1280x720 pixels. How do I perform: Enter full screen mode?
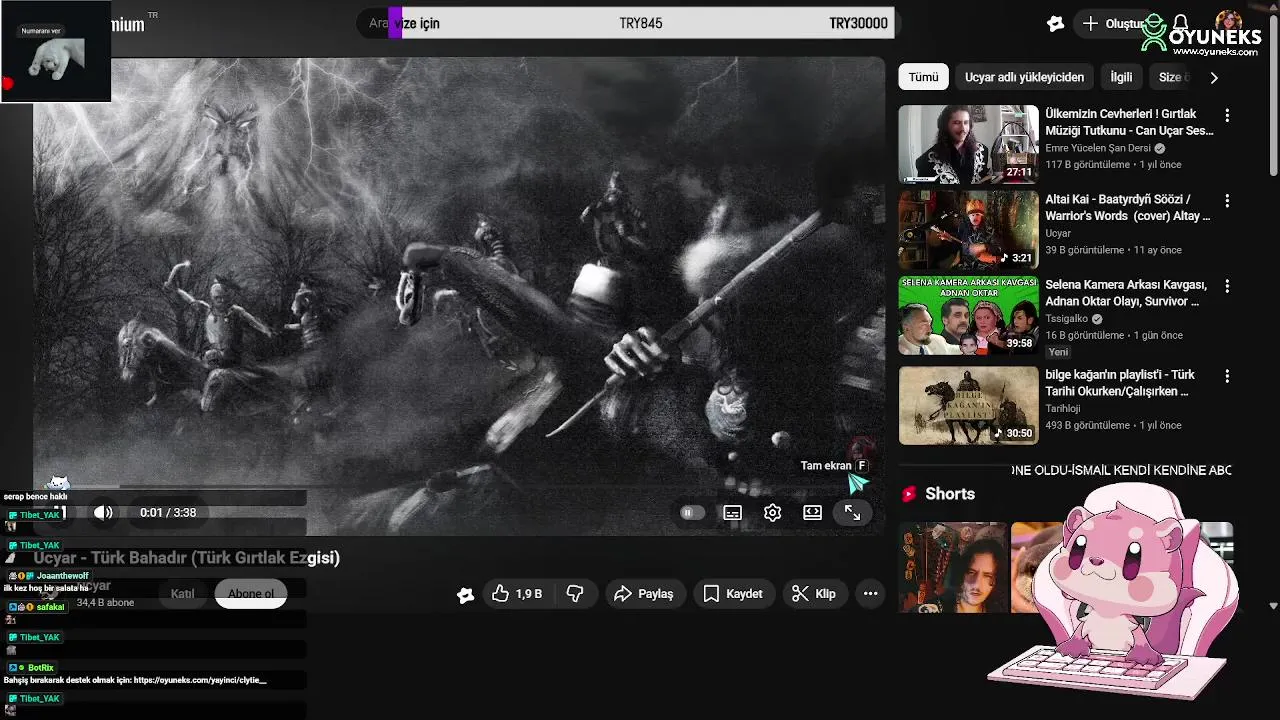point(852,512)
